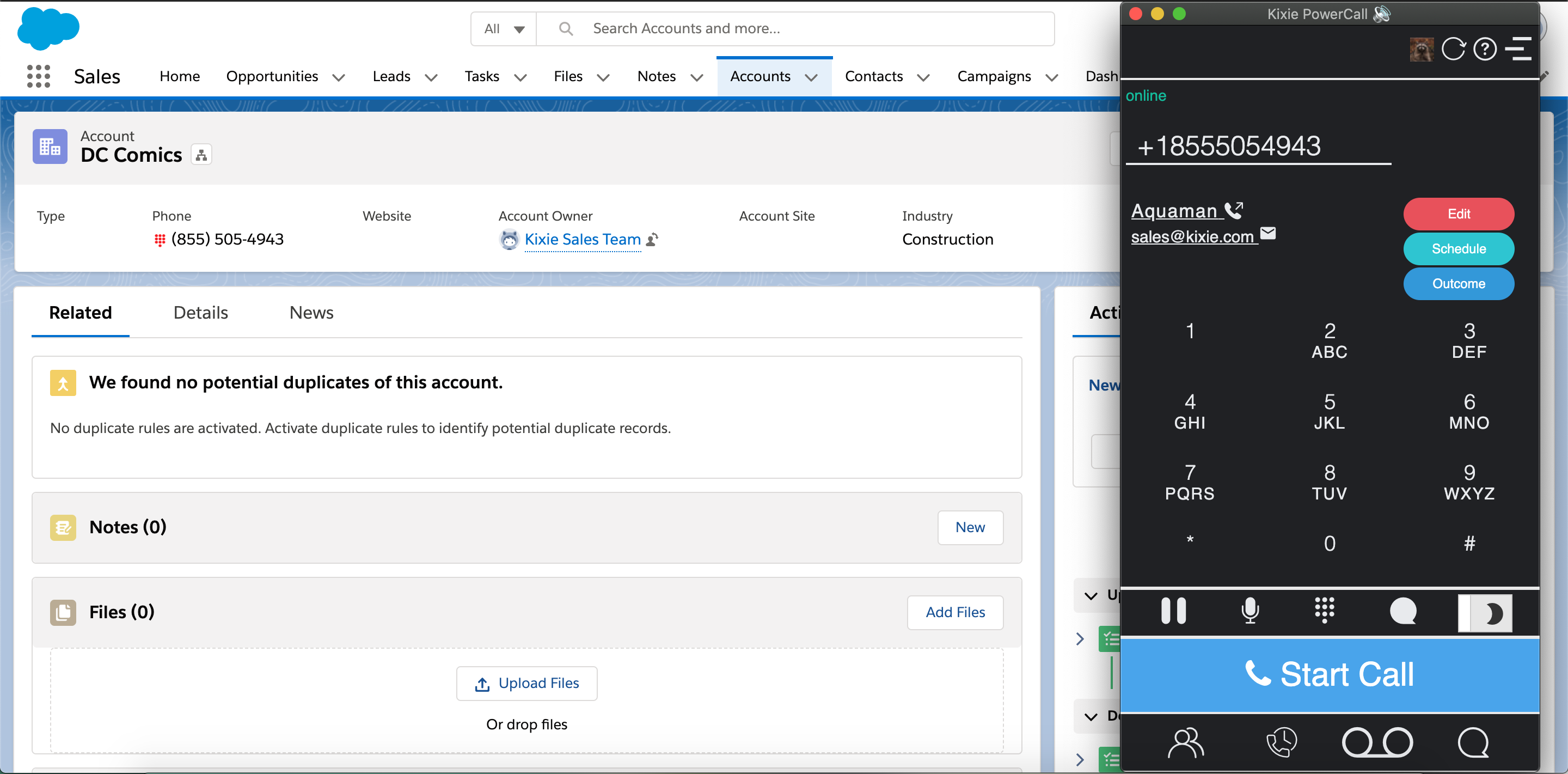Click the Kixie user profile avatar
Screen dimensions: 1568x774
1422,50
